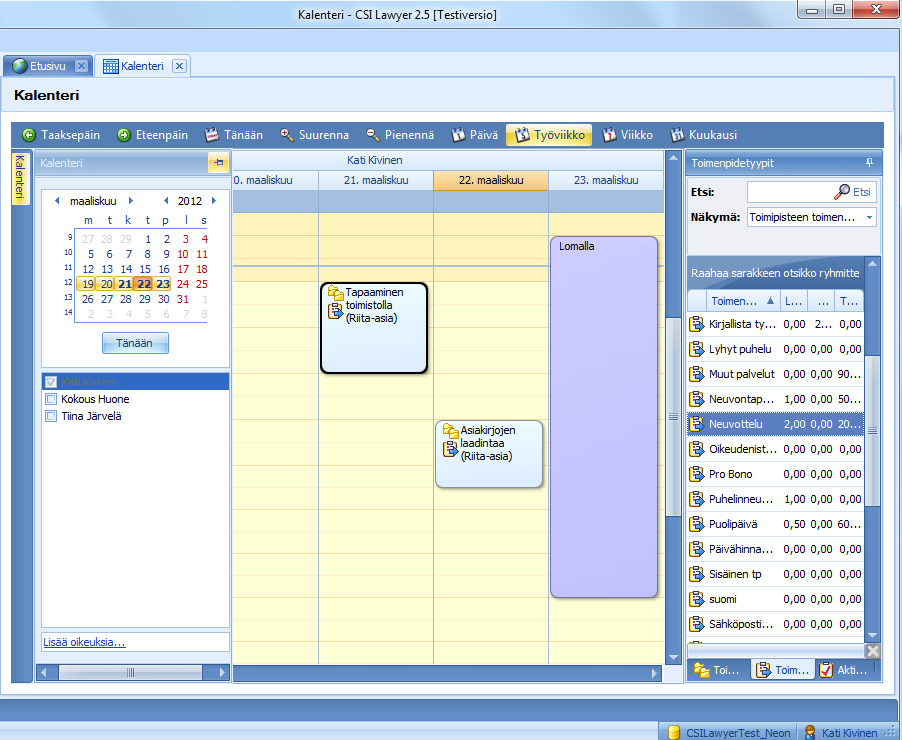
Task: Pin the Toimenpidetyypit panel
Action: pyautogui.click(x=869, y=163)
